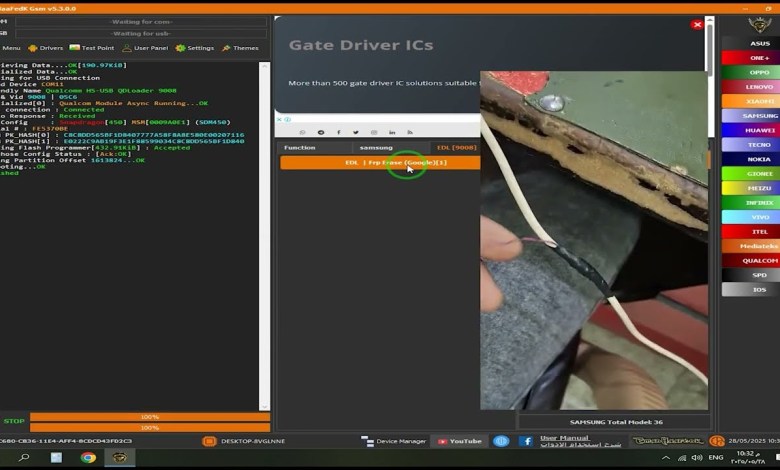Open the Facebook icon link
The image size is (780, 470).
point(525,441)
